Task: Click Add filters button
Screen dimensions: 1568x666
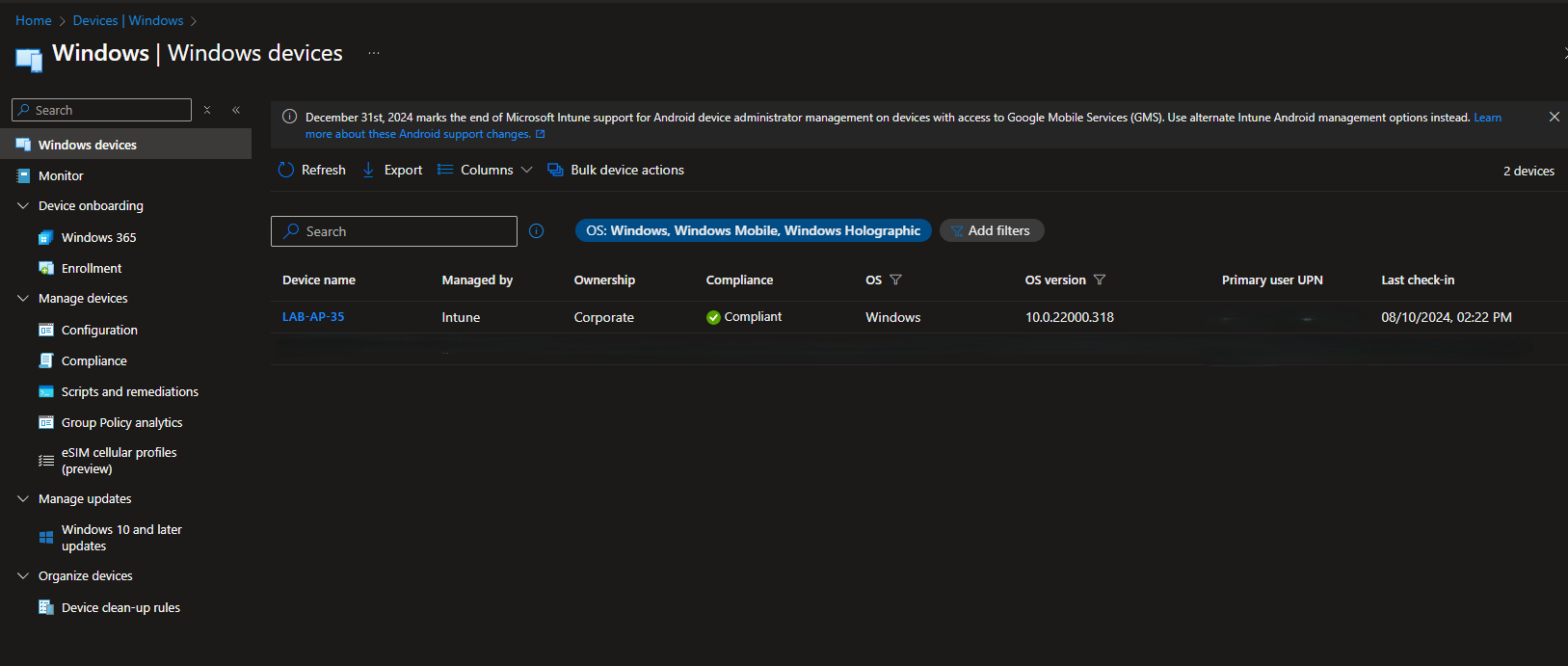Action: click(x=992, y=230)
